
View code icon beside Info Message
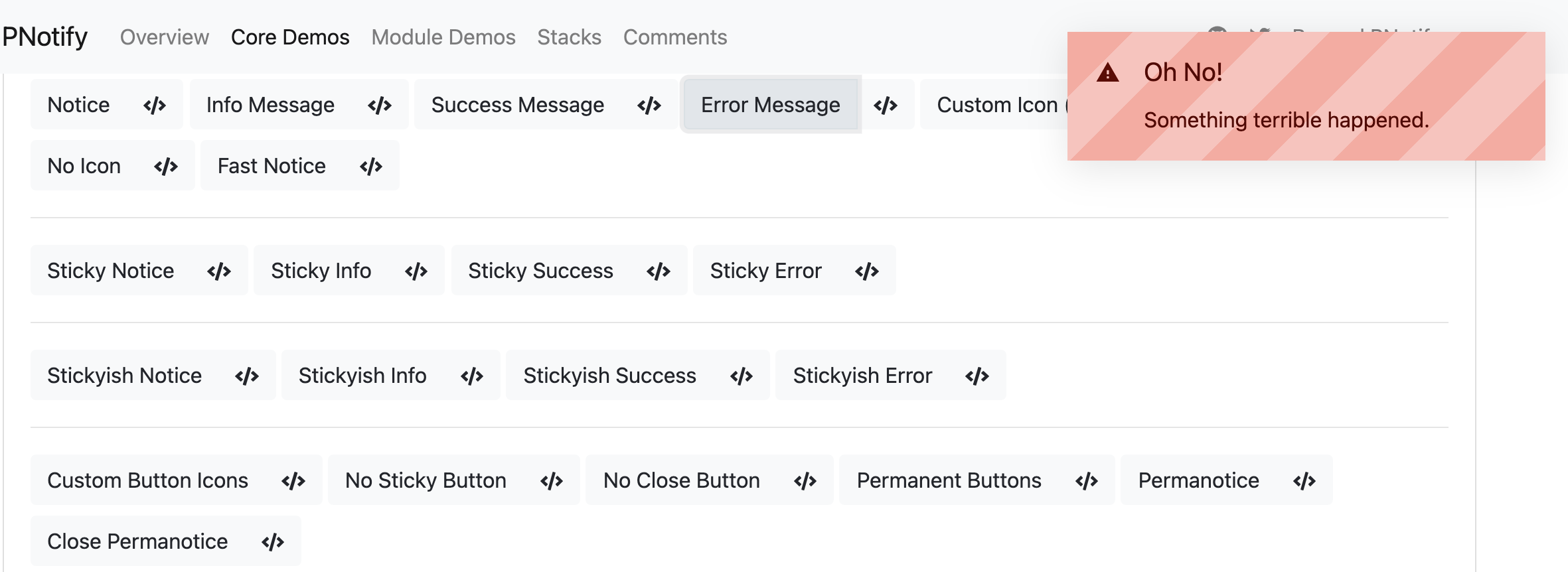click(380, 105)
